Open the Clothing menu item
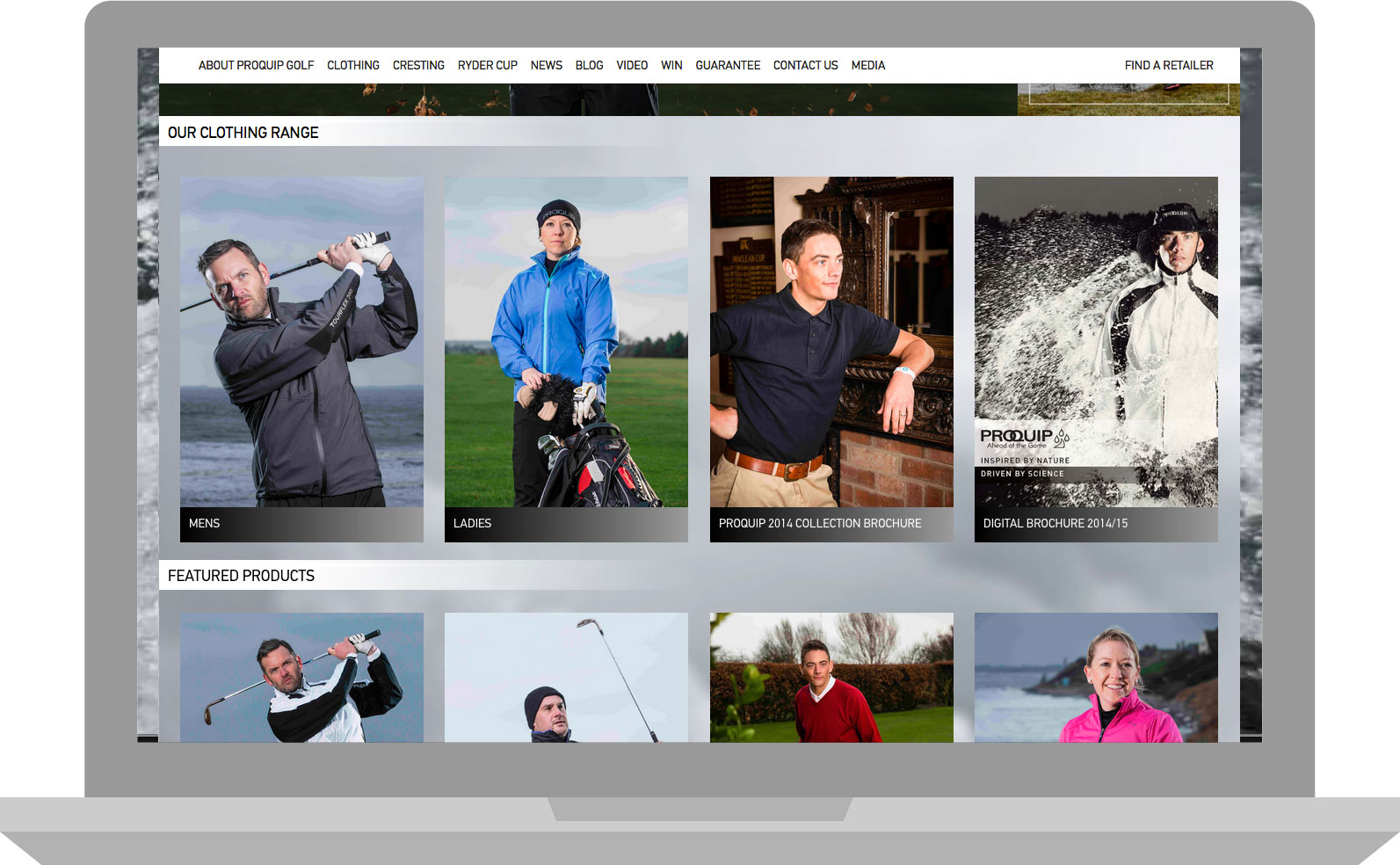The height and width of the screenshot is (865, 1400). [353, 65]
